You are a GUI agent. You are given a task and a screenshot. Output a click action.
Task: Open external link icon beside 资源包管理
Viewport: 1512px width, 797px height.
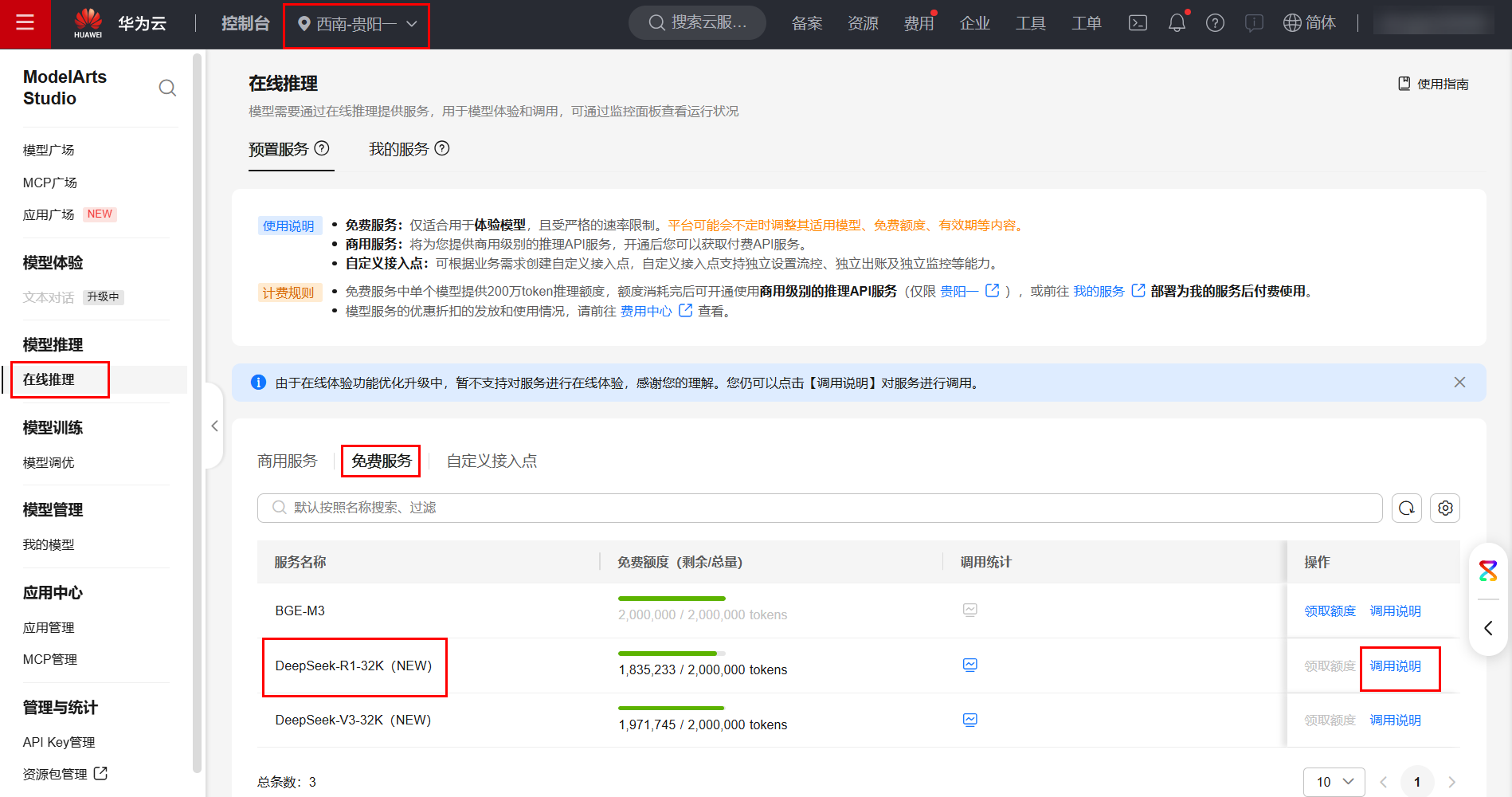[100, 773]
